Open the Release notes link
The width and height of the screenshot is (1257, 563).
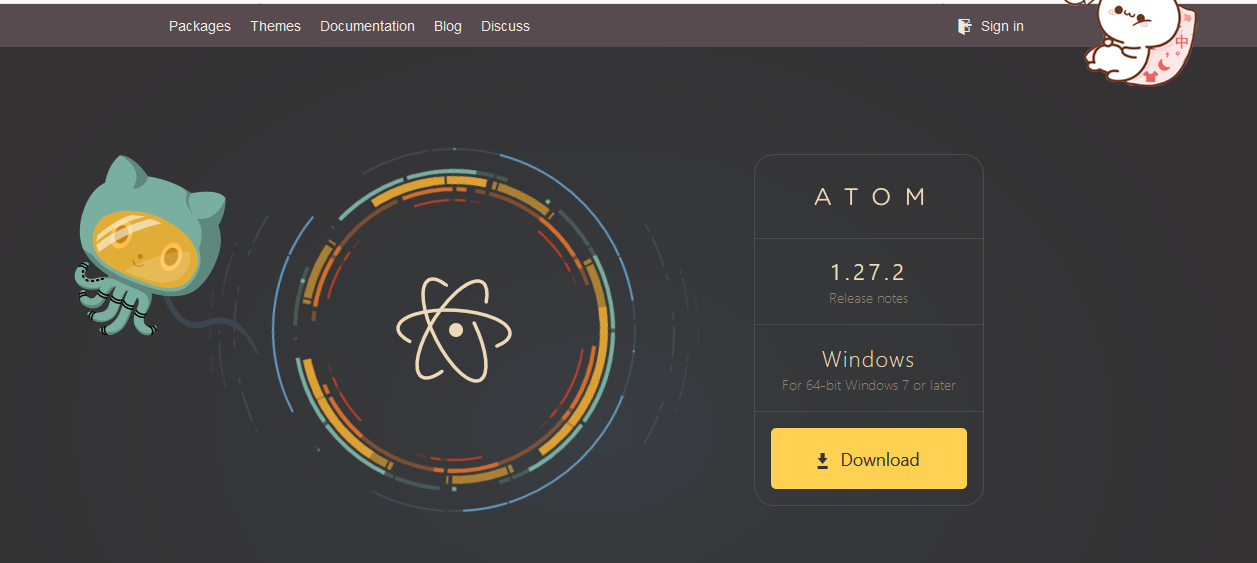(x=869, y=298)
